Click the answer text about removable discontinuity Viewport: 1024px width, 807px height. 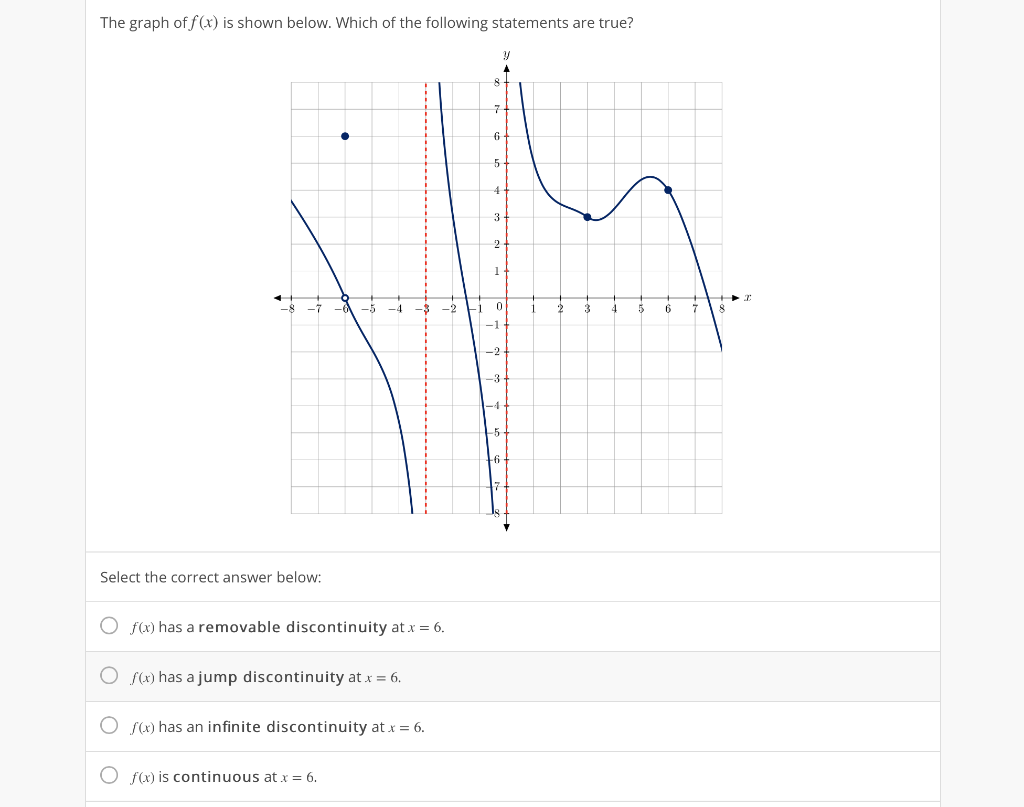(287, 627)
